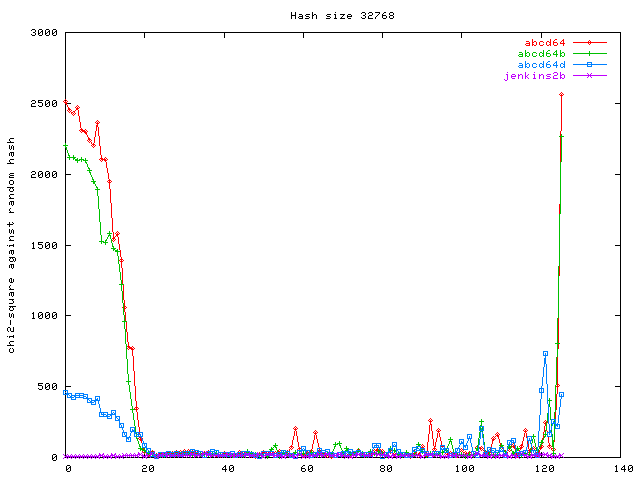Screen dimensions: 640x480
Task: Click the magenta jenkins2b legend line sample
Action: coord(590,75)
